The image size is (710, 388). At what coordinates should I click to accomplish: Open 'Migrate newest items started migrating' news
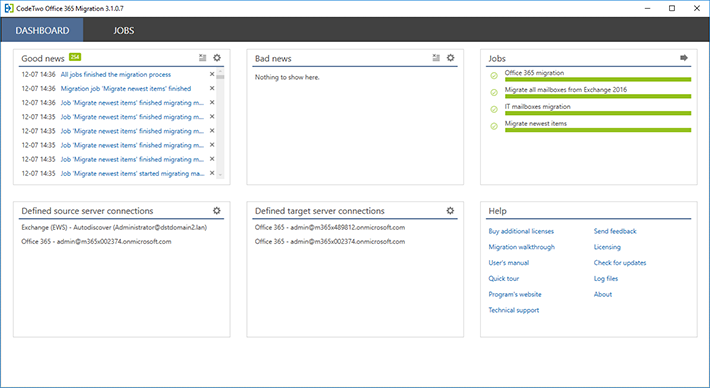(x=132, y=173)
